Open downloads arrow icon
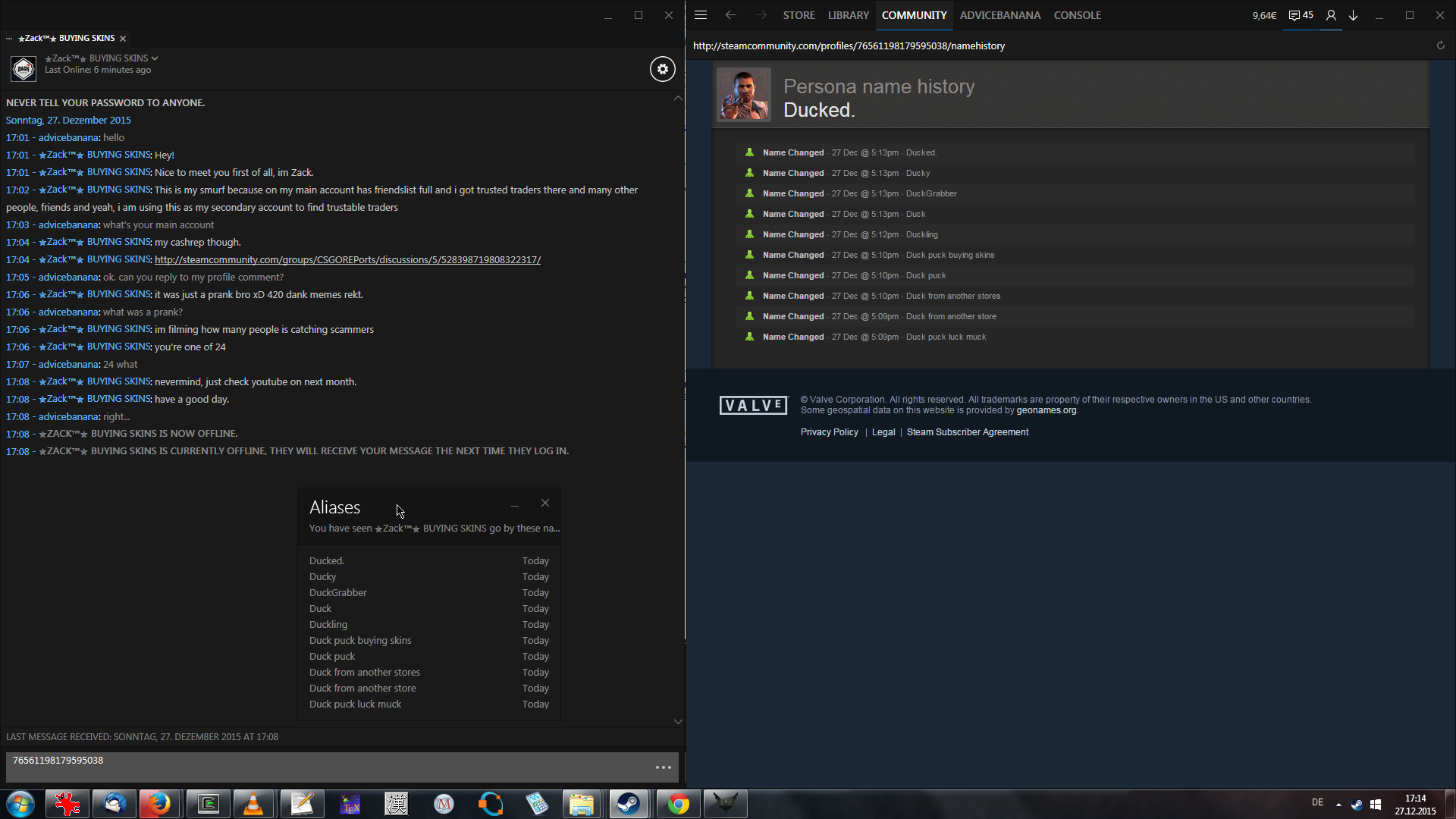1456x819 pixels. click(x=1353, y=15)
